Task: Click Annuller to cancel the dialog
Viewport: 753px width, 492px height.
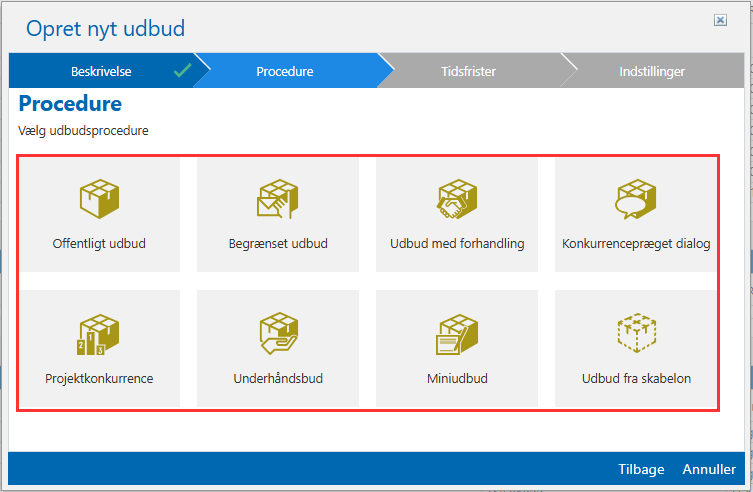Action: click(709, 469)
